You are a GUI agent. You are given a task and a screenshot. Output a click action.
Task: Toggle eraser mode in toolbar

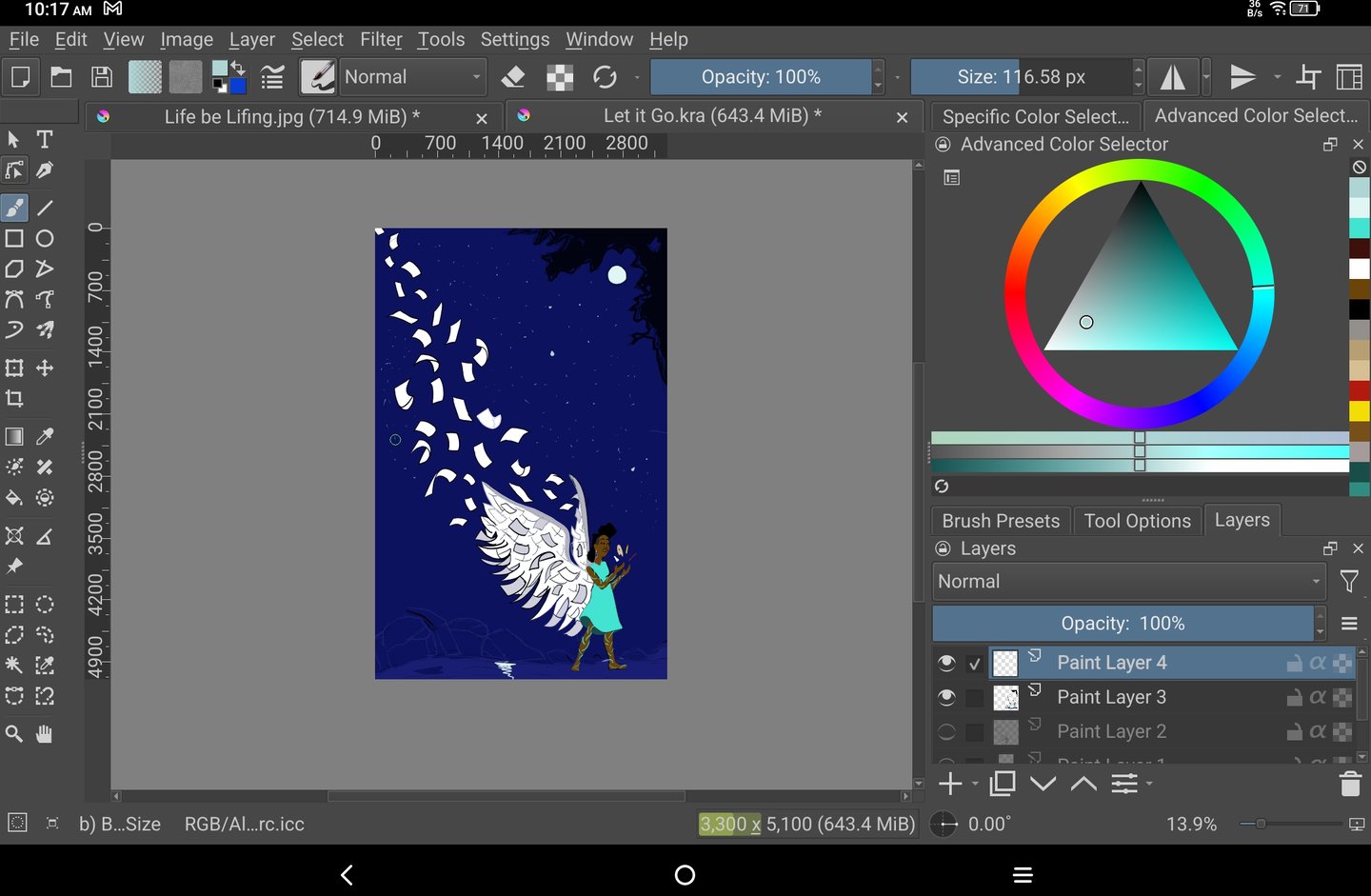(x=513, y=77)
